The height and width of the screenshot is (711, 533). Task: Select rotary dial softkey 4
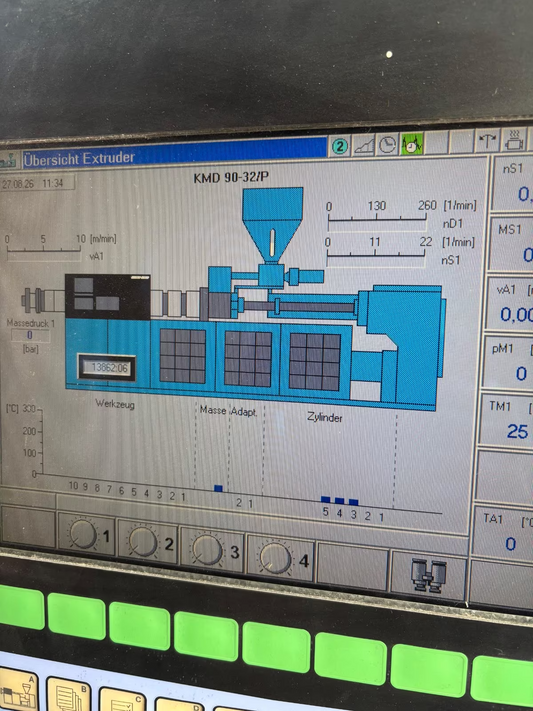pos(280,559)
